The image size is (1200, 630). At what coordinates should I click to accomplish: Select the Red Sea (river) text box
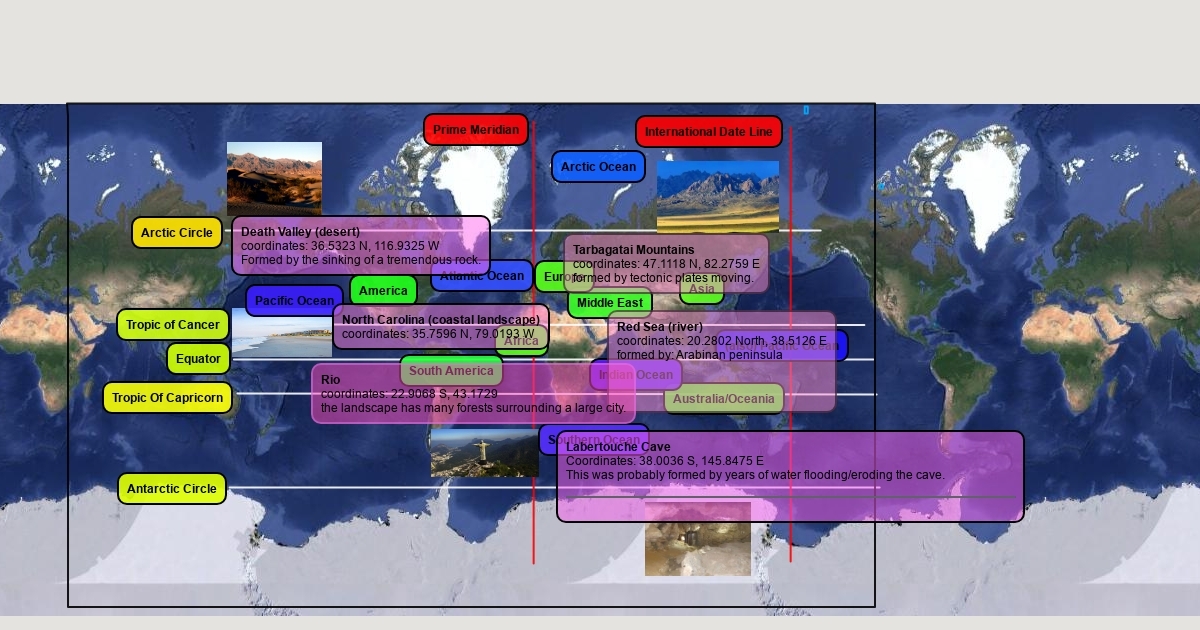coord(722,361)
